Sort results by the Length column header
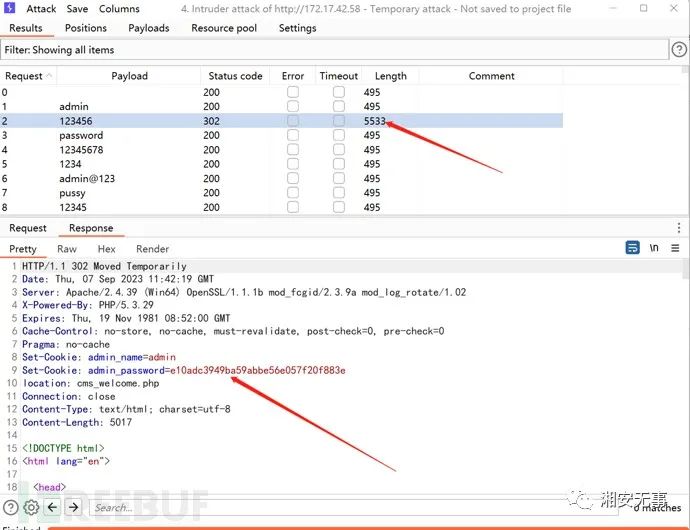This screenshot has width=690, height=530. 390,76
